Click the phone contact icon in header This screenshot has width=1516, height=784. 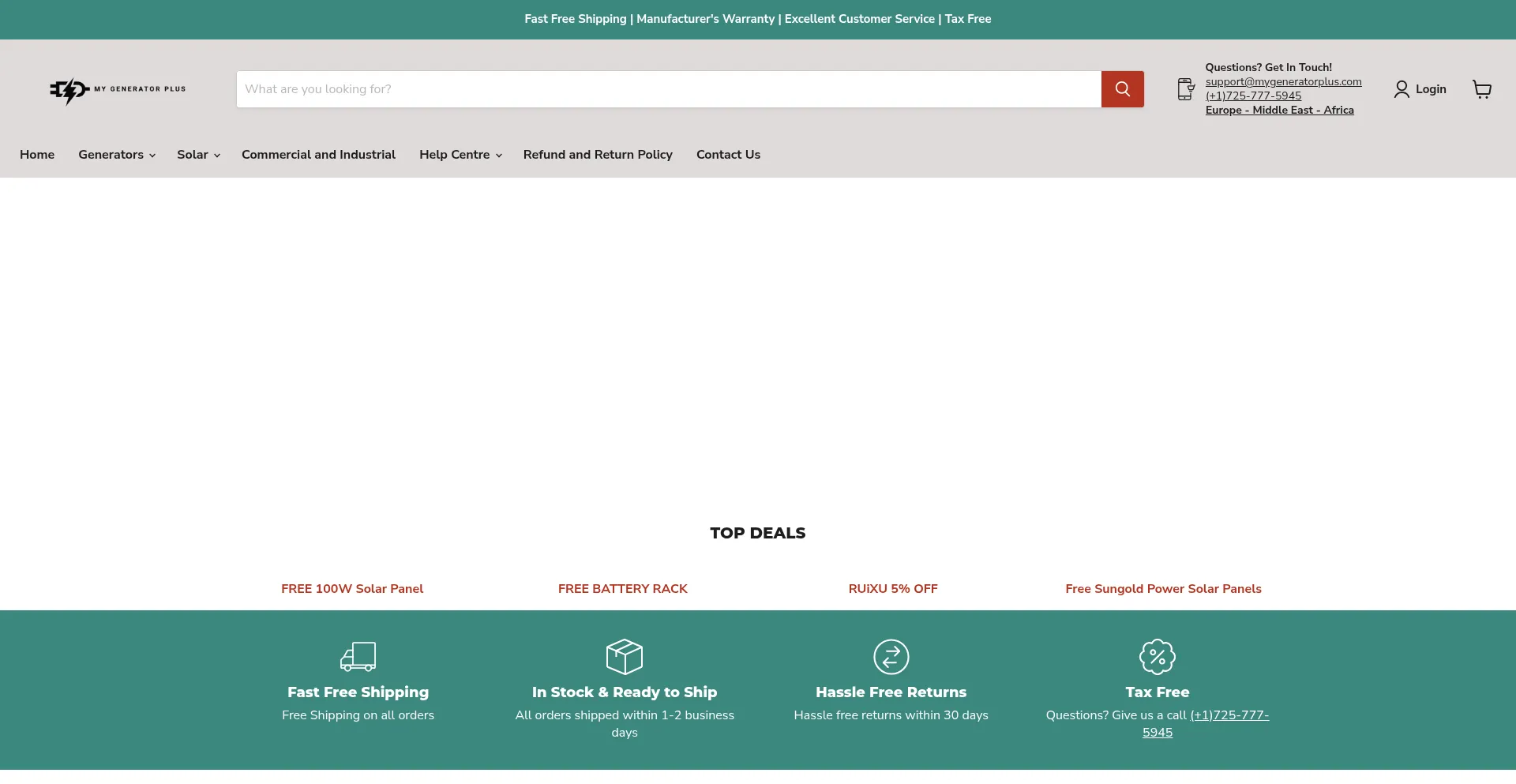tap(1185, 89)
